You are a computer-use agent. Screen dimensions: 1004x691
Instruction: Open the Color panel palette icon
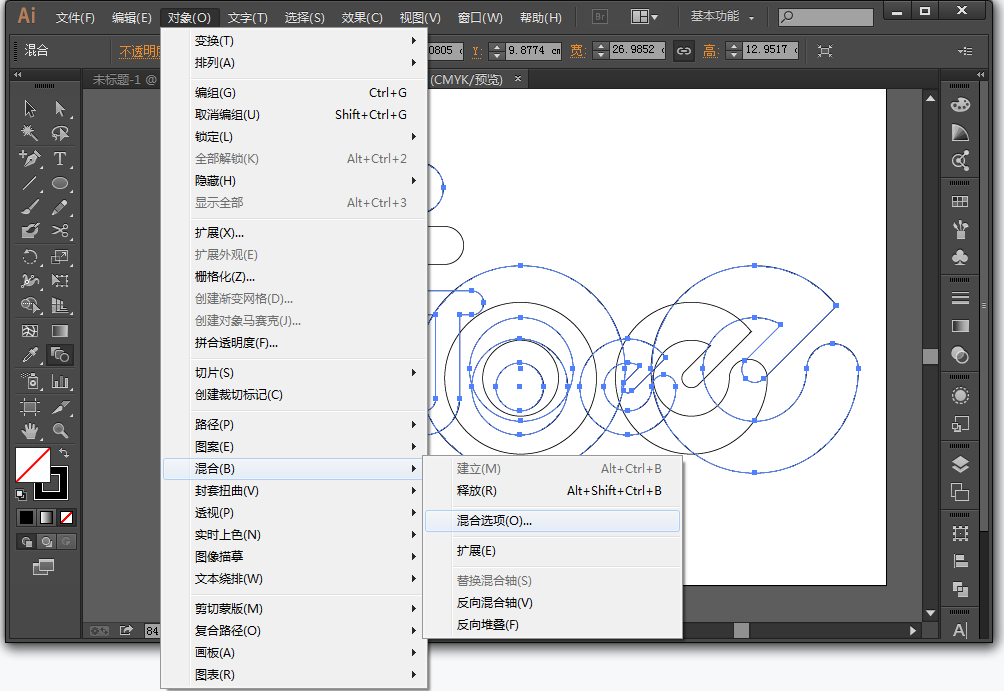click(960, 105)
